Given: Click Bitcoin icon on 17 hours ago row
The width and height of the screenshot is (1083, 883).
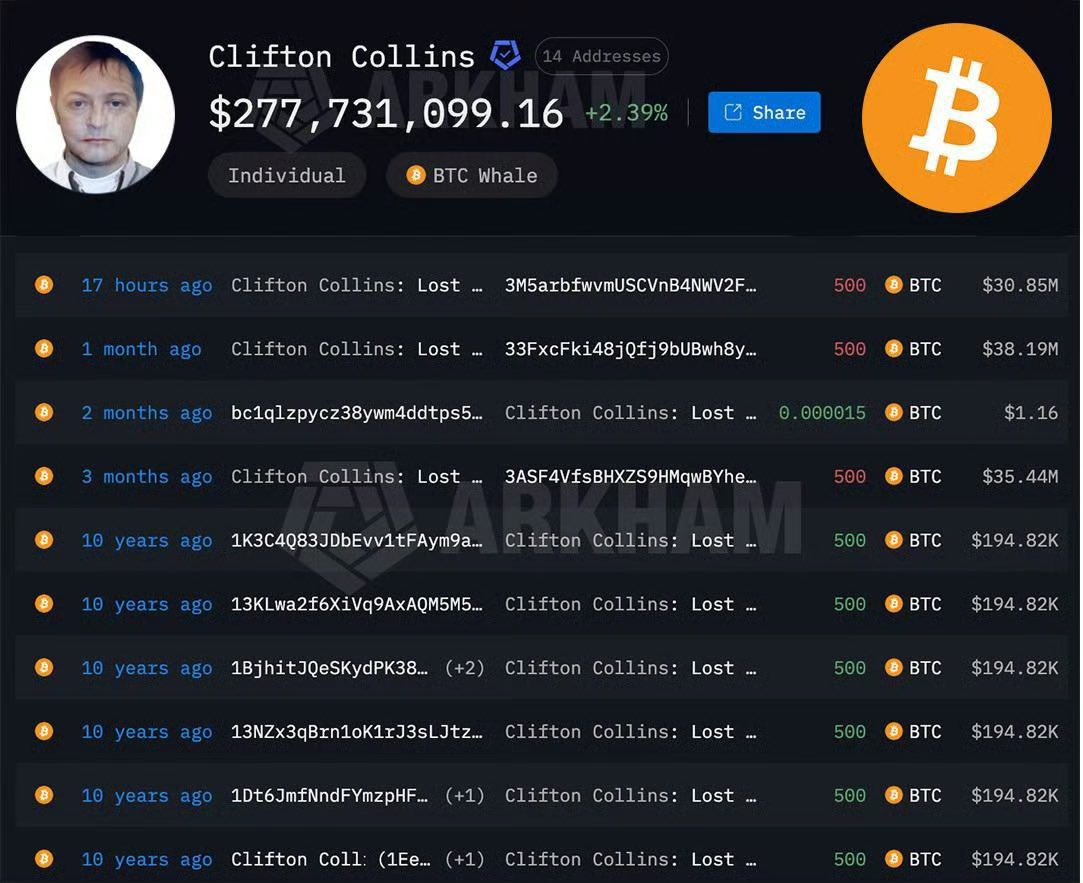Looking at the screenshot, I should 44,285.
